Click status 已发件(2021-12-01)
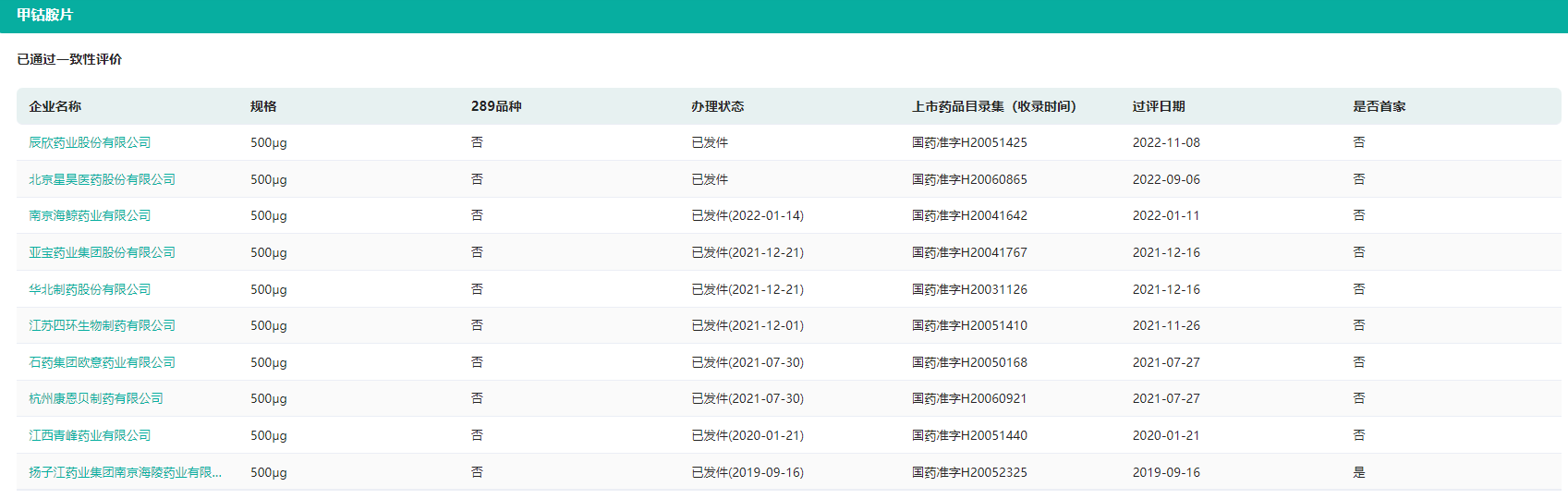The width and height of the screenshot is (1568, 499). pyautogui.click(x=748, y=325)
